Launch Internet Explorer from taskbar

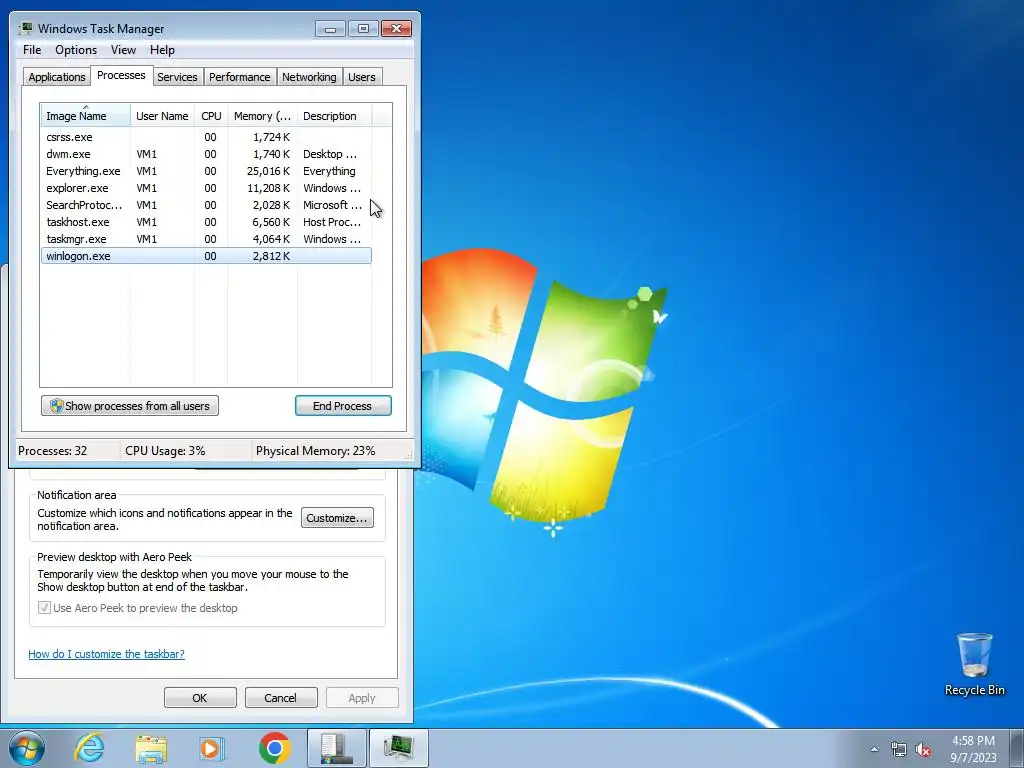(x=89, y=748)
